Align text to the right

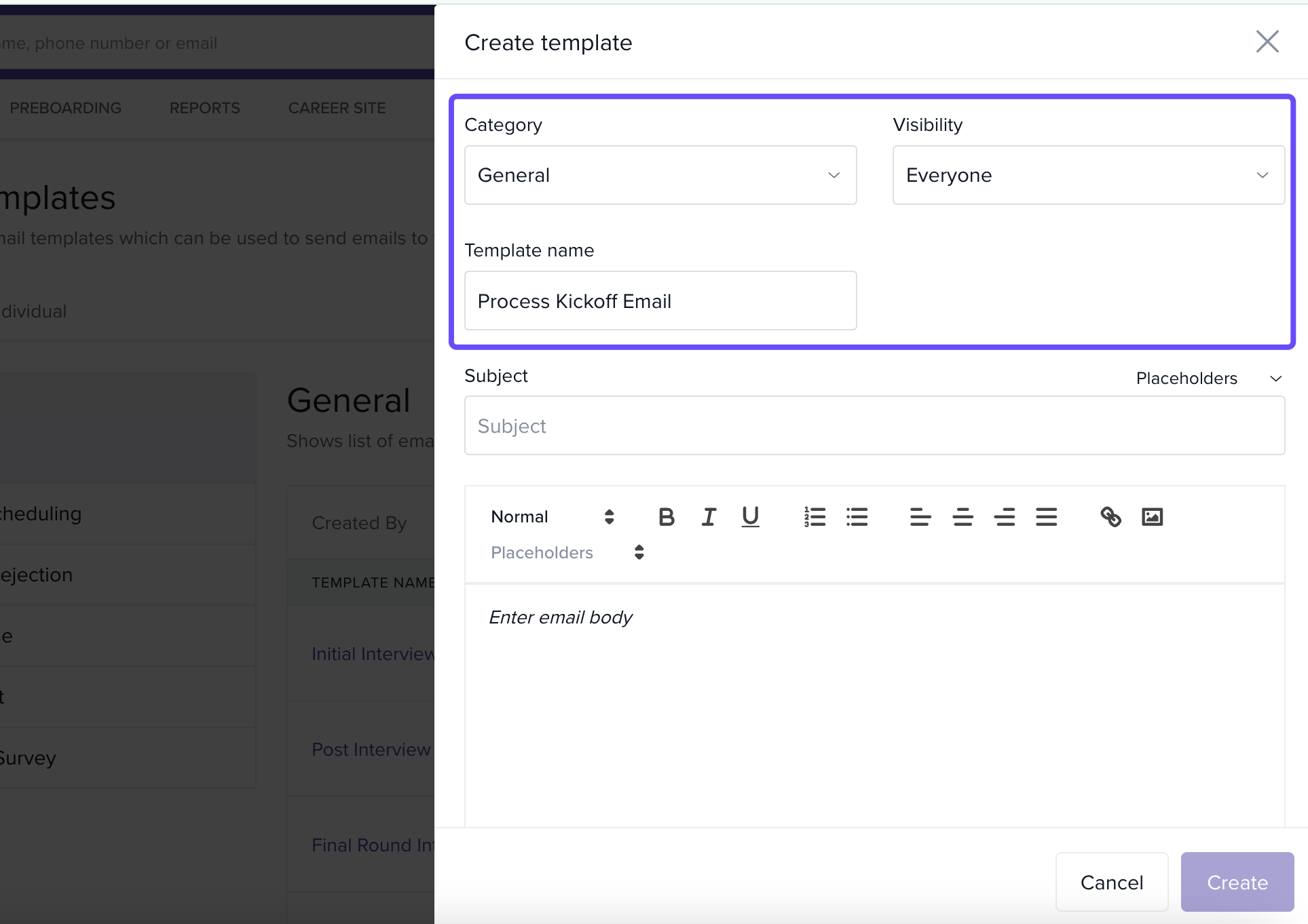[x=1005, y=517]
